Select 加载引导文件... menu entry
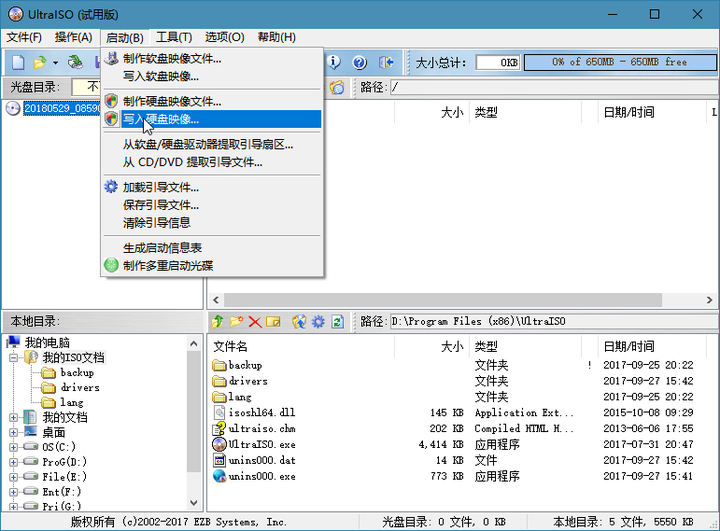 point(212,187)
